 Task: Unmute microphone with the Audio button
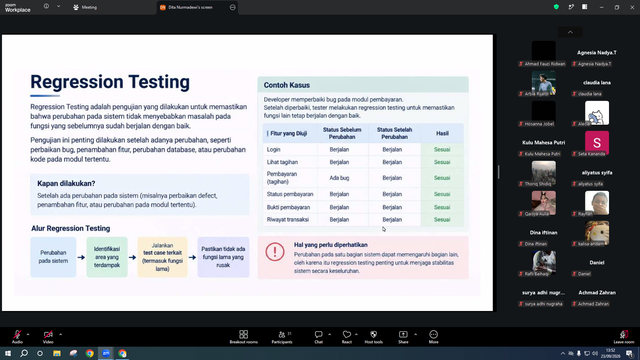17,337
